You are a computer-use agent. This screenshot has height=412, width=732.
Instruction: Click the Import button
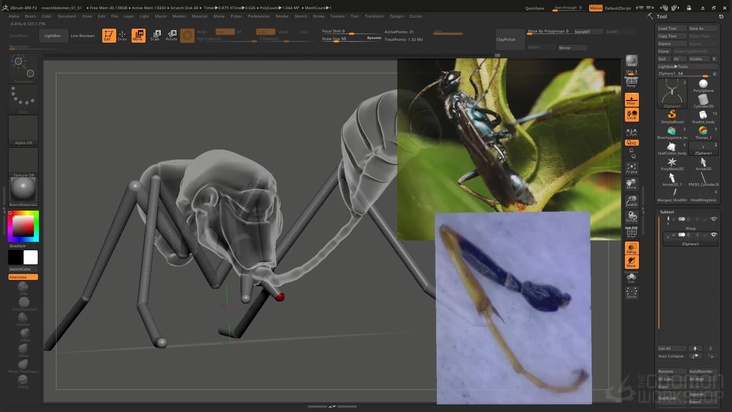pyautogui.click(x=672, y=44)
